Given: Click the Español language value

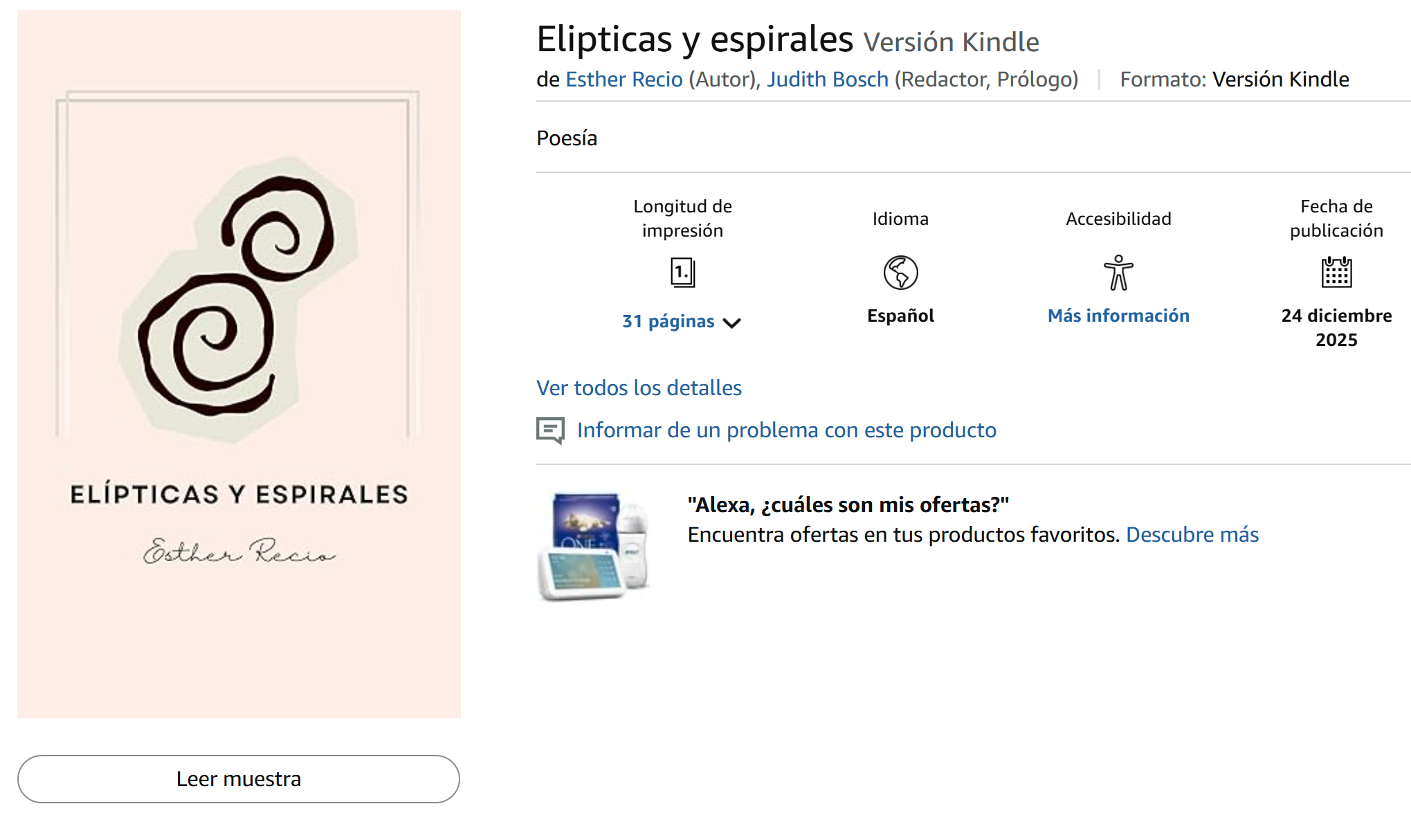Looking at the screenshot, I should pyautogui.click(x=900, y=316).
